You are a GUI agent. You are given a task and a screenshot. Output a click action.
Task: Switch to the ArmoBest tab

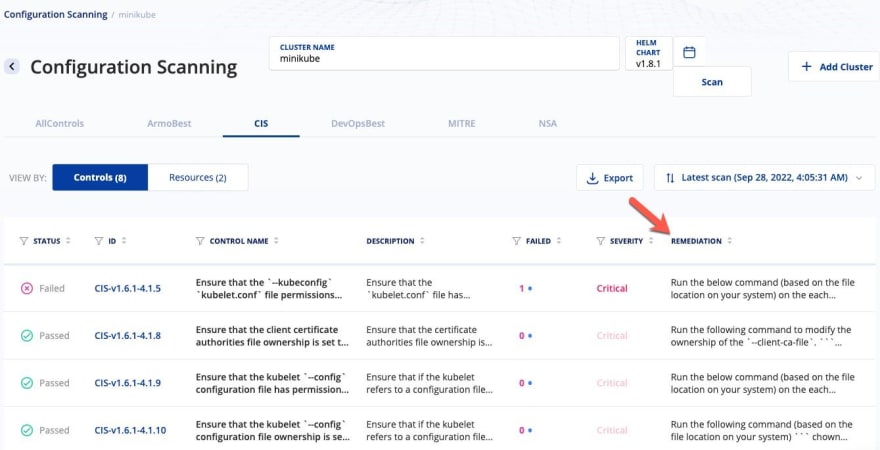[x=169, y=123]
